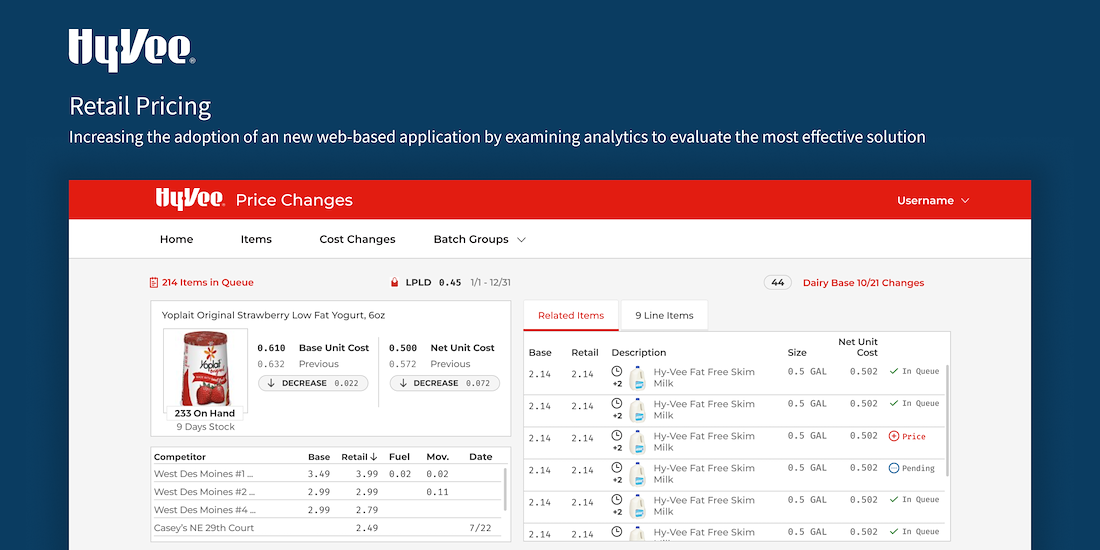1100x550 pixels.
Task: Click the red Price status icon
Action: tap(894, 436)
